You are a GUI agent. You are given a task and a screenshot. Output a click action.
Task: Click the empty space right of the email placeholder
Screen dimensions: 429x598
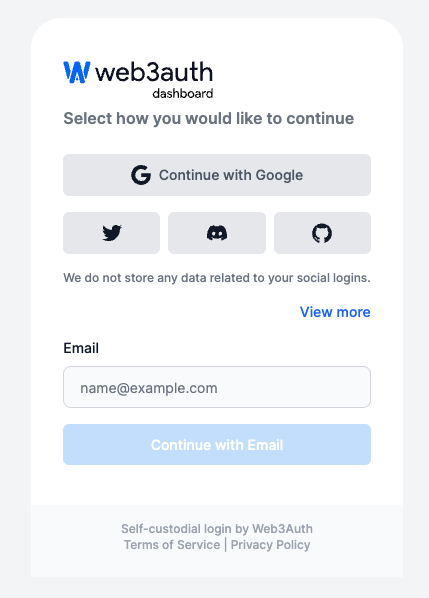coord(292,387)
